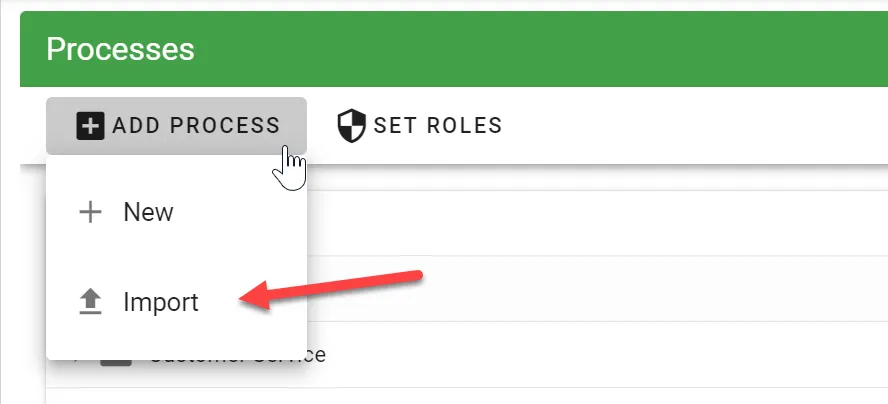Click the green Processes header bar
This screenshot has width=888, height=404.
pyautogui.click(x=454, y=49)
